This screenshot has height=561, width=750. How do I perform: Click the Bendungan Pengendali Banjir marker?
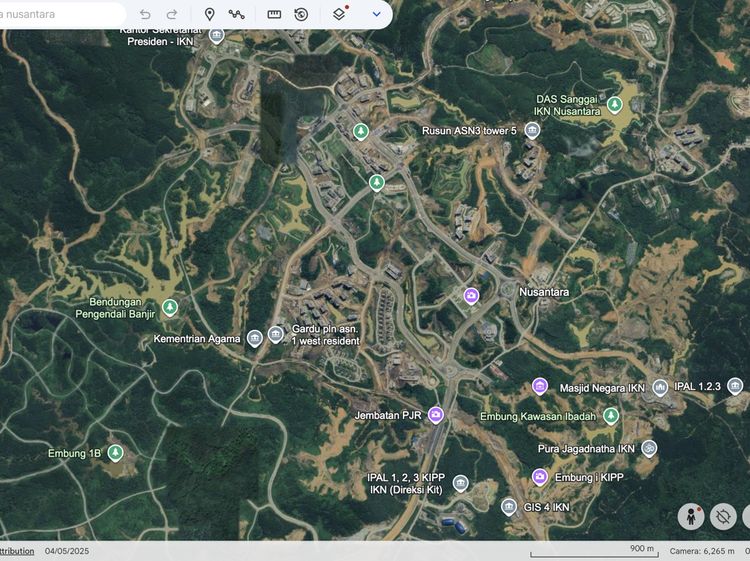pos(170,307)
